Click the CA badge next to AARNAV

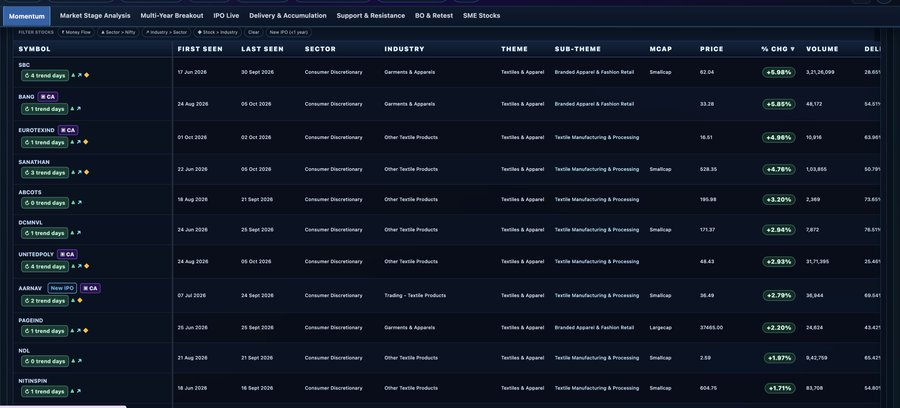click(x=90, y=288)
